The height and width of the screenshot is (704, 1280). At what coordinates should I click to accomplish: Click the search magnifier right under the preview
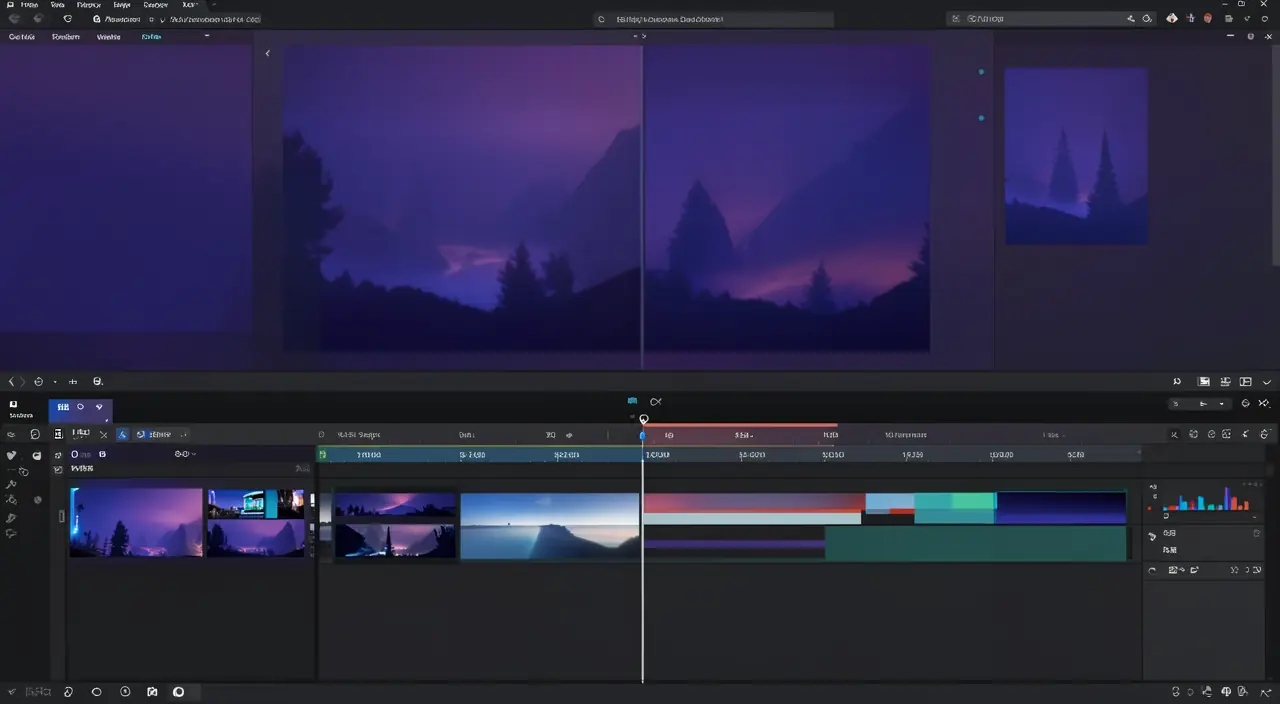(x=1177, y=382)
